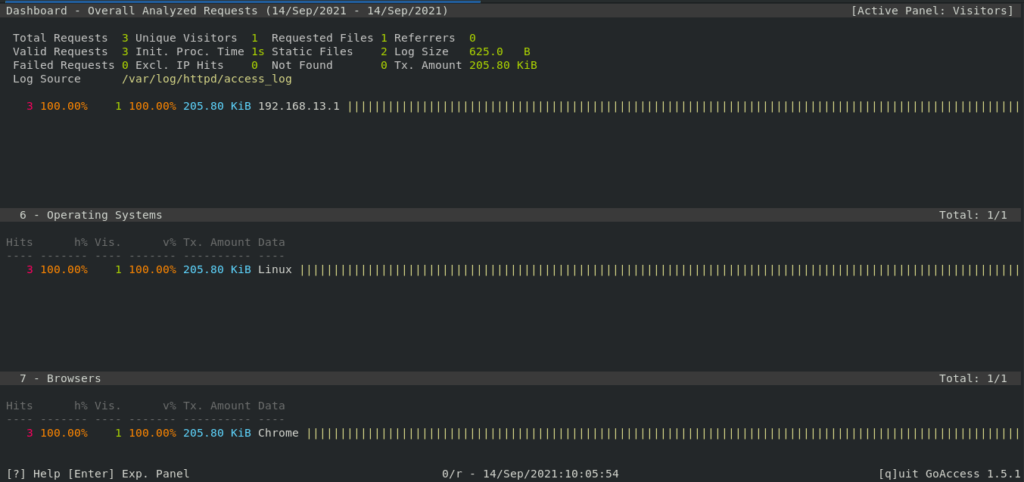
Task: Click the Init. Proc. Time label
Action: click(x=189, y=52)
